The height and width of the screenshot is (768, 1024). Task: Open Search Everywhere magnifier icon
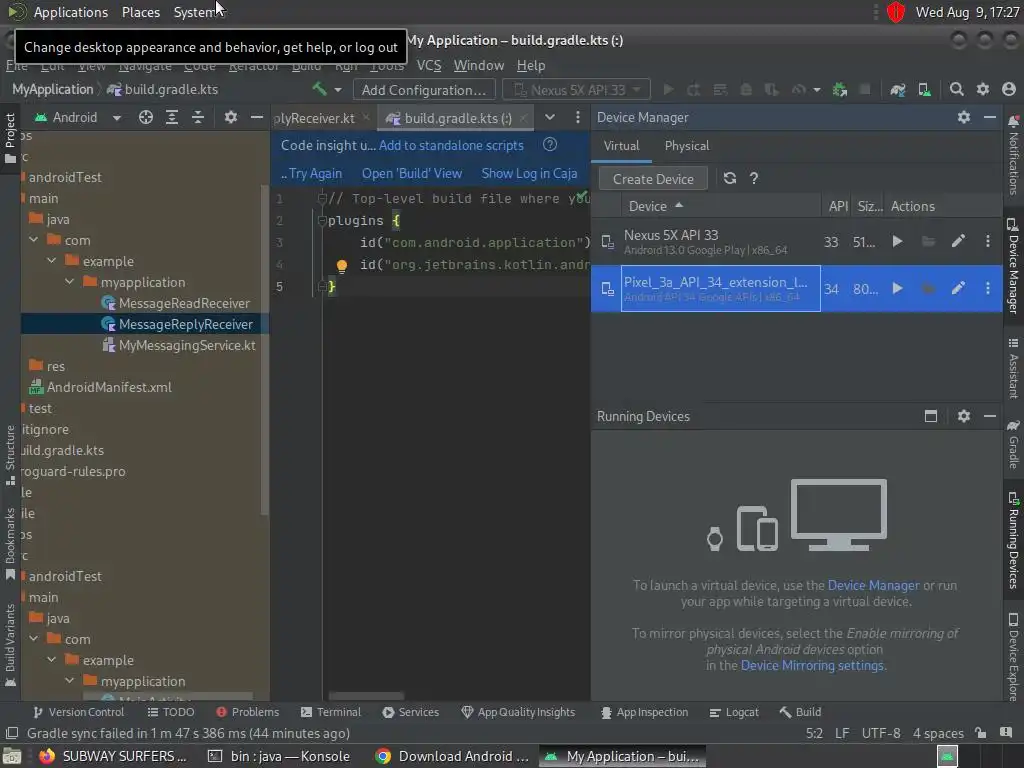(956, 89)
